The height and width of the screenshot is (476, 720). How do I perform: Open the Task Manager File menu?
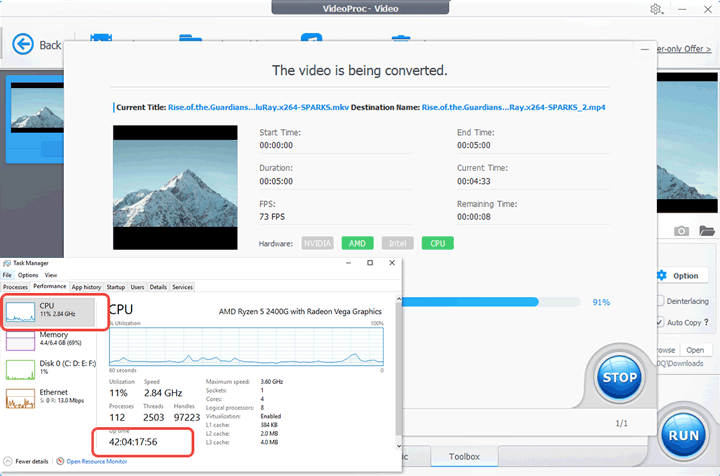(x=7, y=275)
